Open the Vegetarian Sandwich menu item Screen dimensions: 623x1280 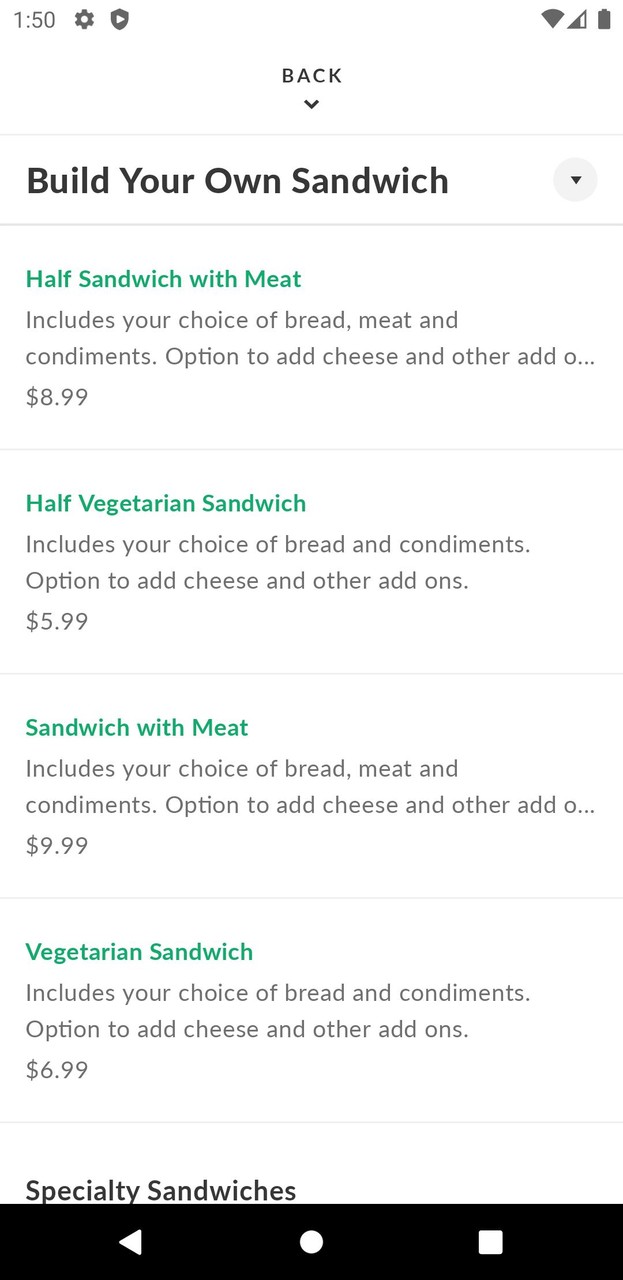(x=139, y=951)
